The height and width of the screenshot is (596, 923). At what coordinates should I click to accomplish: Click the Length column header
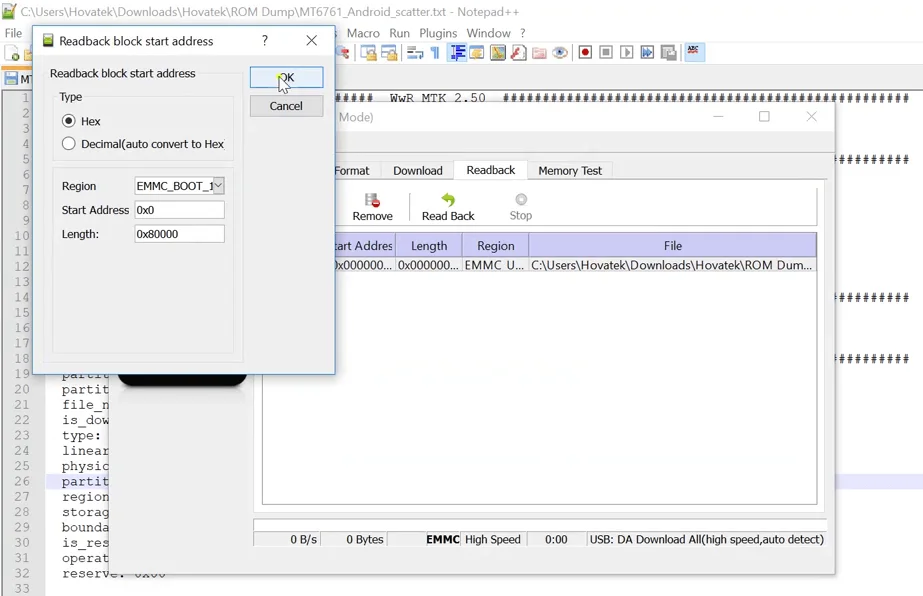tap(429, 246)
